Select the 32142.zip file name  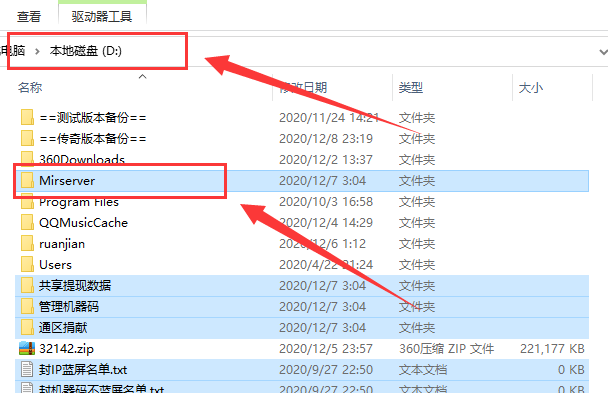(66, 349)
